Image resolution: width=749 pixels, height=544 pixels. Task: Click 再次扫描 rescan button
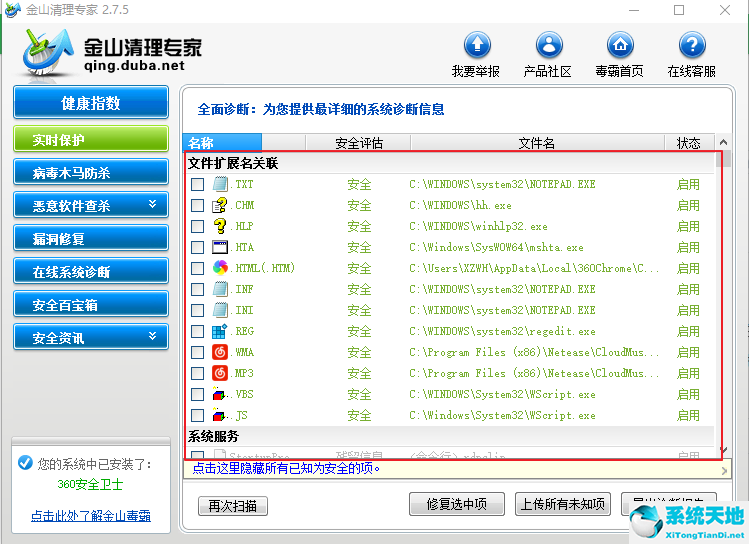[x=233, y=506]
